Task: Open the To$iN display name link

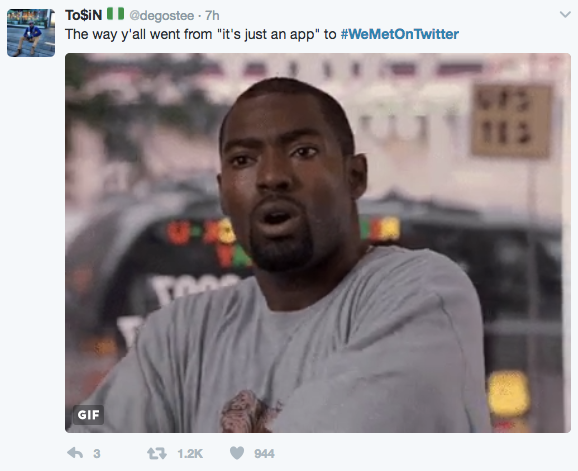Action: pyautogui.click(x=84, y=15)
